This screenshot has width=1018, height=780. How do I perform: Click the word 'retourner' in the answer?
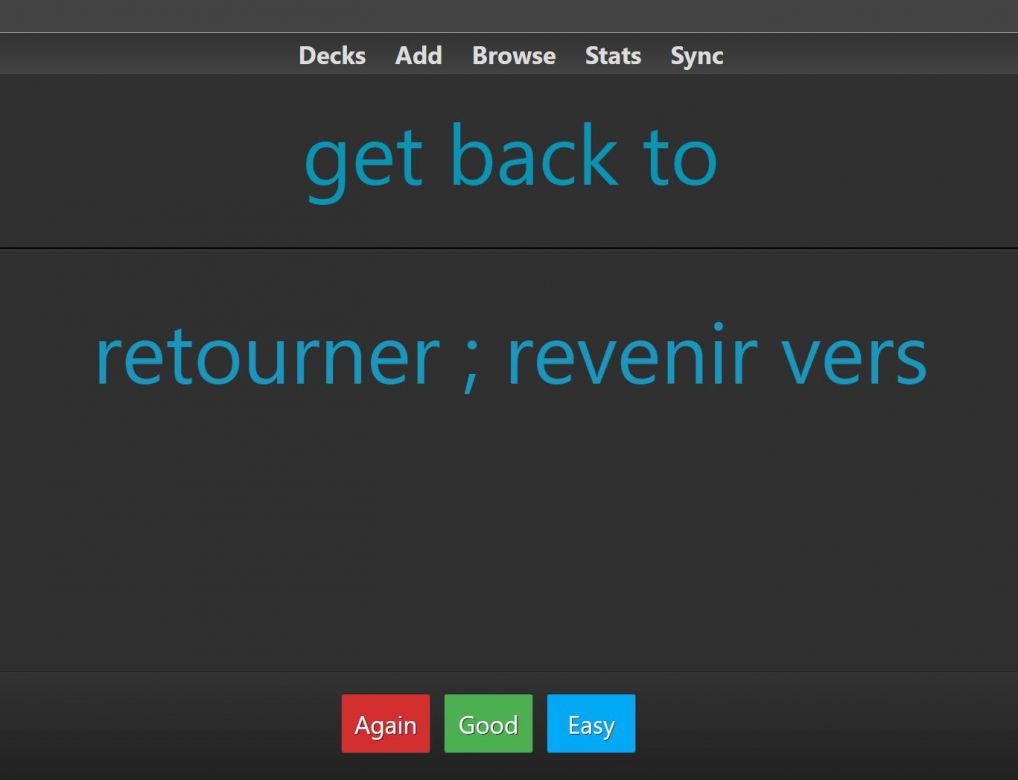[266, 357]
